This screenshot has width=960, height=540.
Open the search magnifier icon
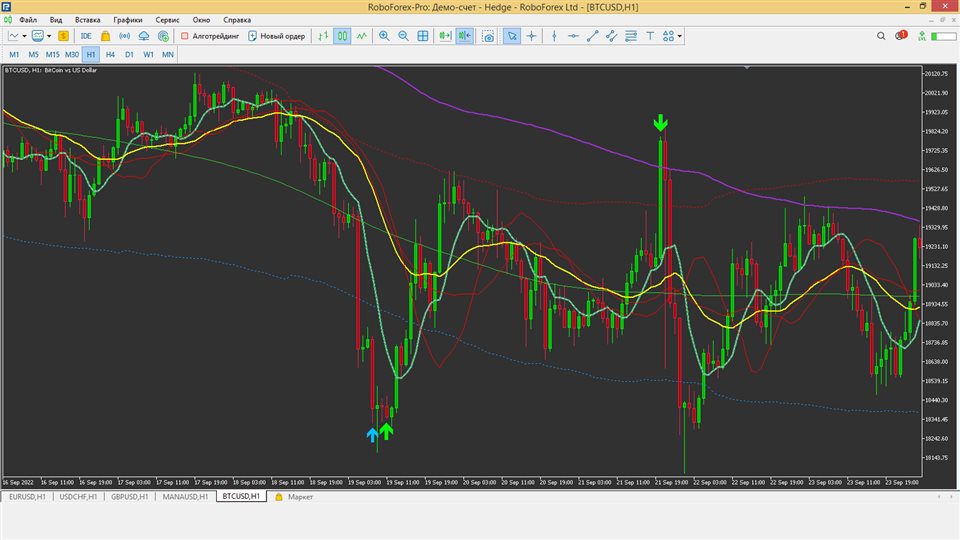point(881,36)
